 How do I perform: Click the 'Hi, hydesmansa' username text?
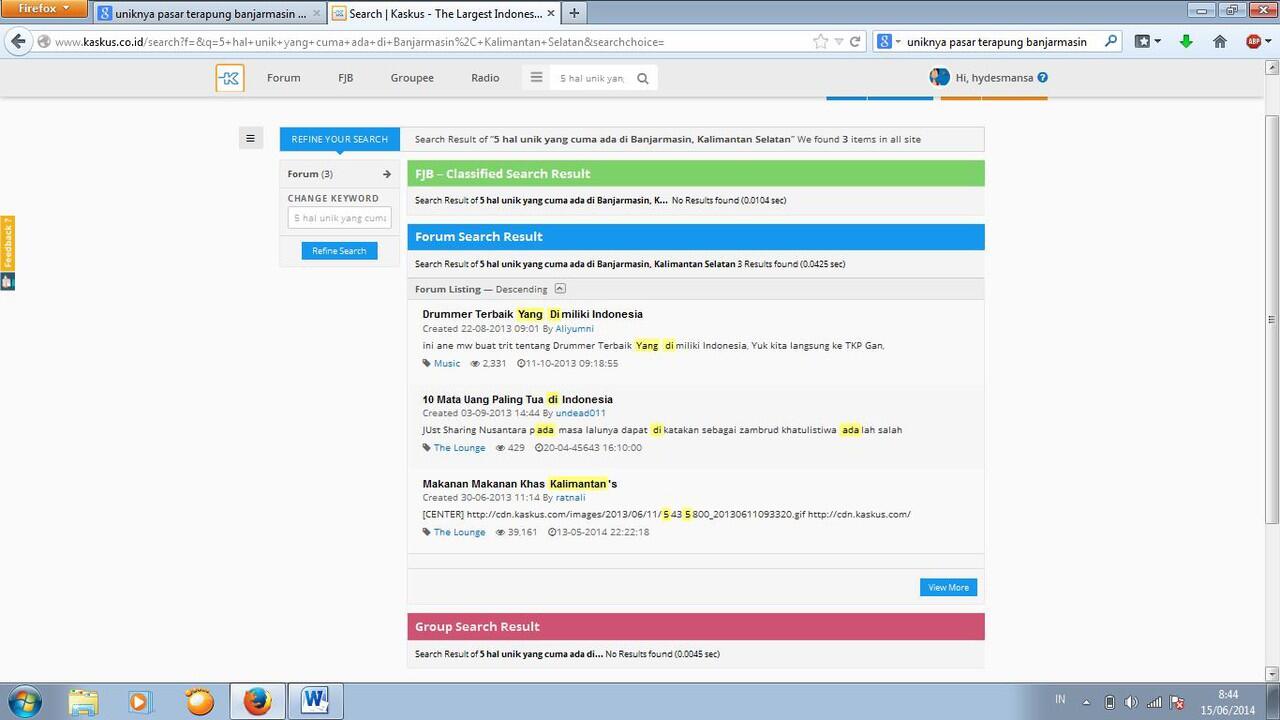tap(994, 77)
